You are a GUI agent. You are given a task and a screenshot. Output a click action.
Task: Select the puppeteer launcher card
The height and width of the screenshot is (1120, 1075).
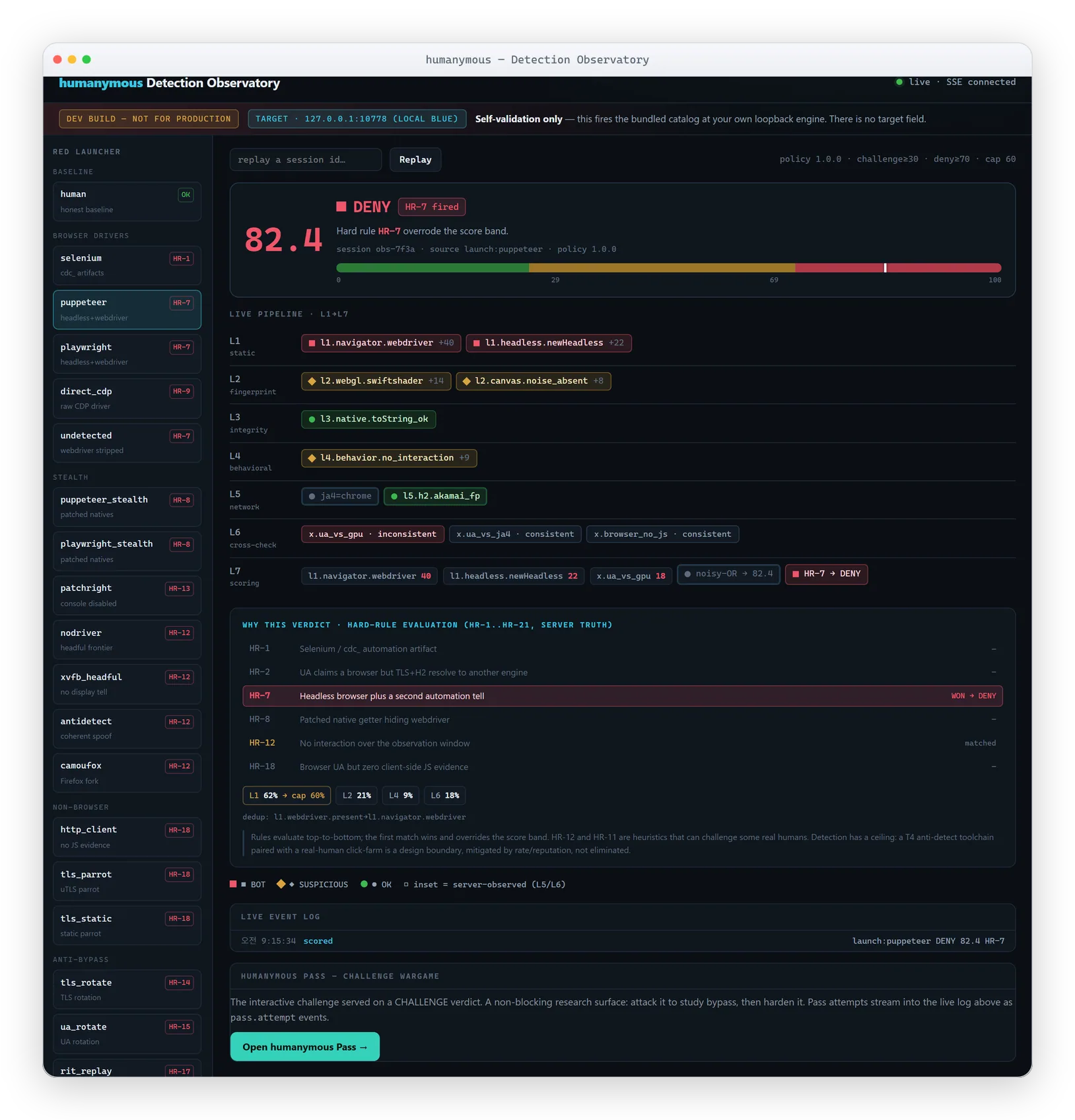pyautogui.click(x=127, y=310)
